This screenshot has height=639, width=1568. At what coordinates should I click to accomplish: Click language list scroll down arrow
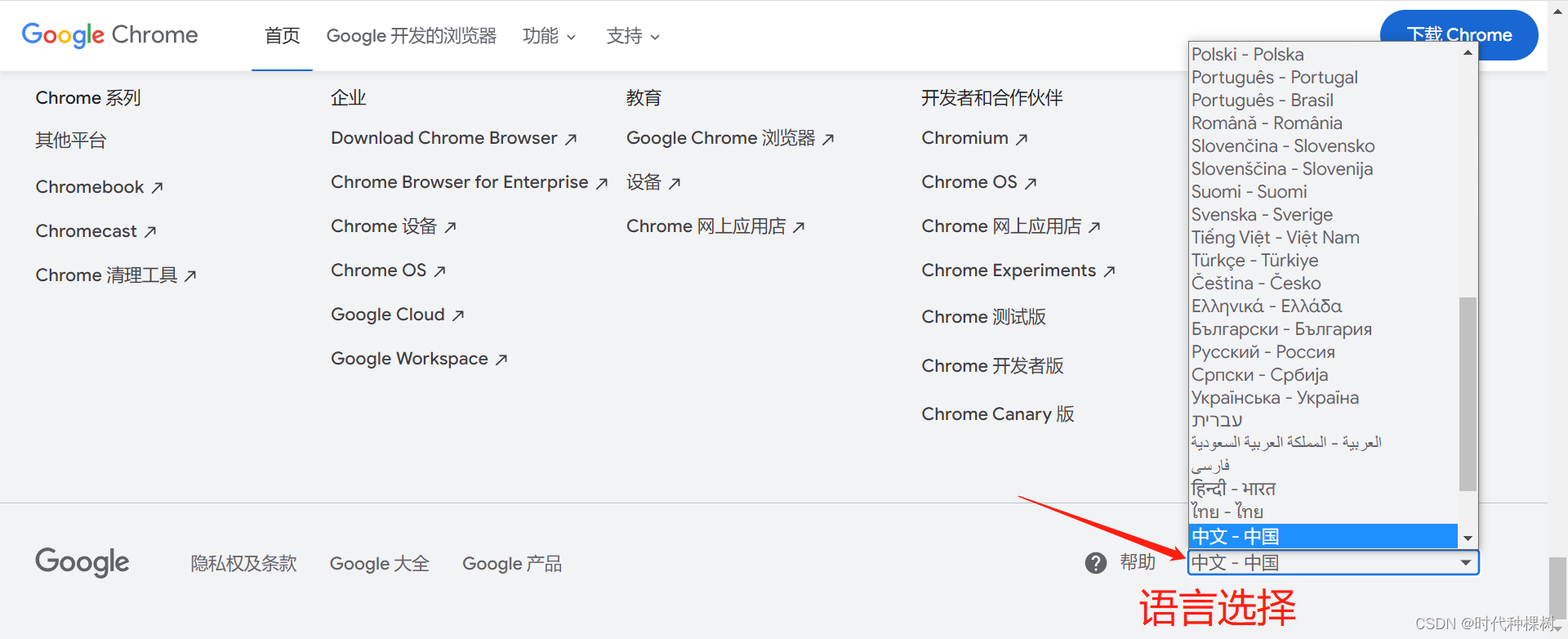coord(1468,538)
